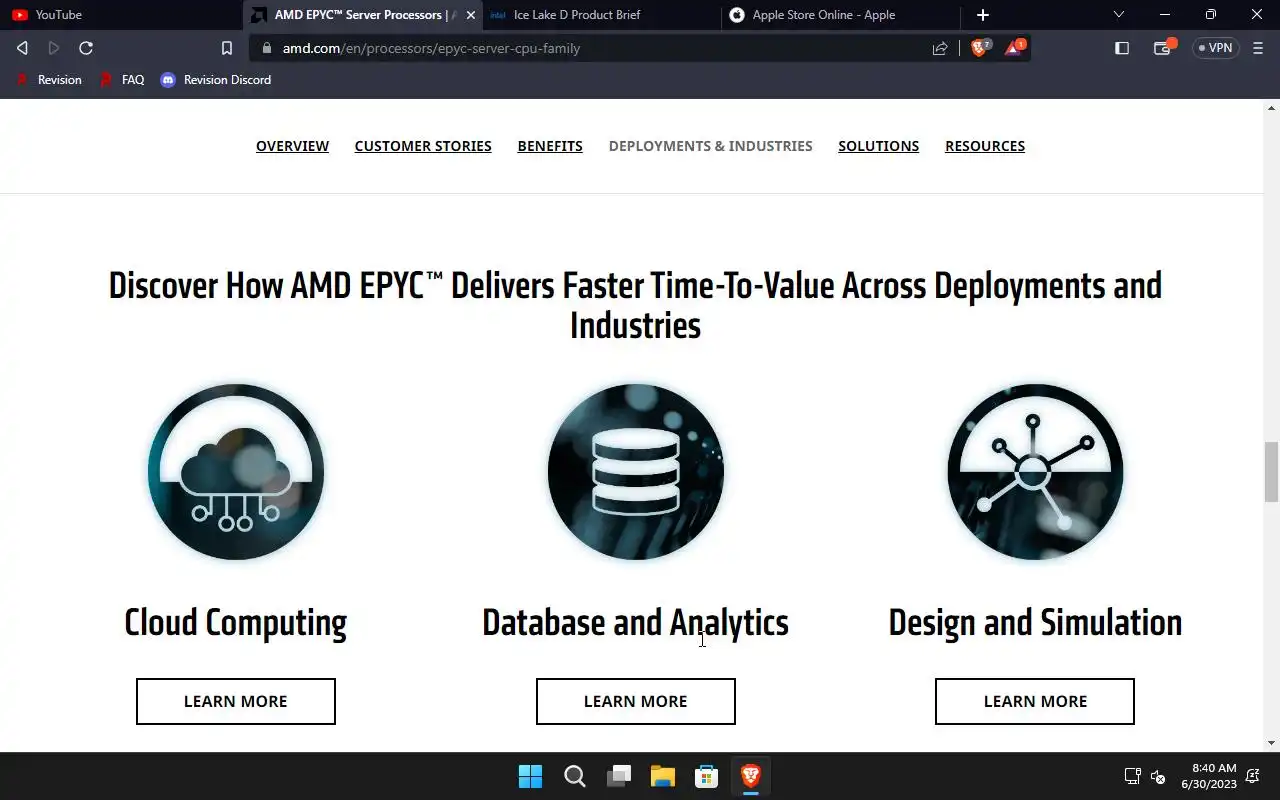The height and width of the screenshot is (800, 1280).
Task: Select Deployments & Industries nav item
Action: click(711, 146)
